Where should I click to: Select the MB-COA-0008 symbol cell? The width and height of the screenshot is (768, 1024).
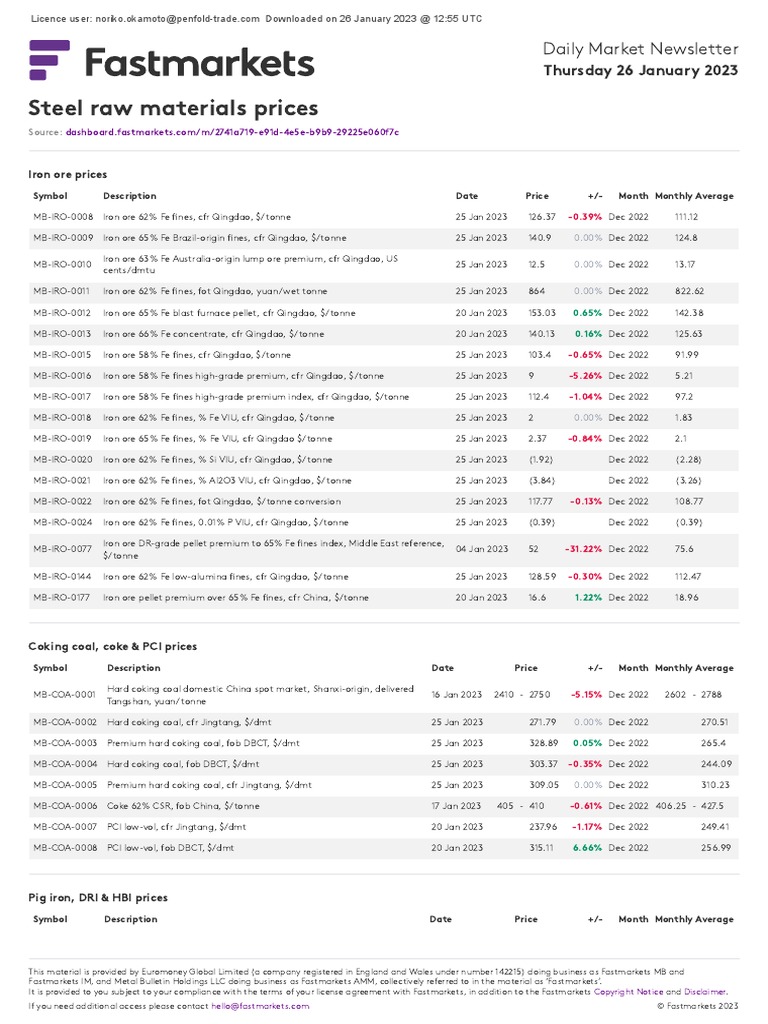[x=65, y=847]
